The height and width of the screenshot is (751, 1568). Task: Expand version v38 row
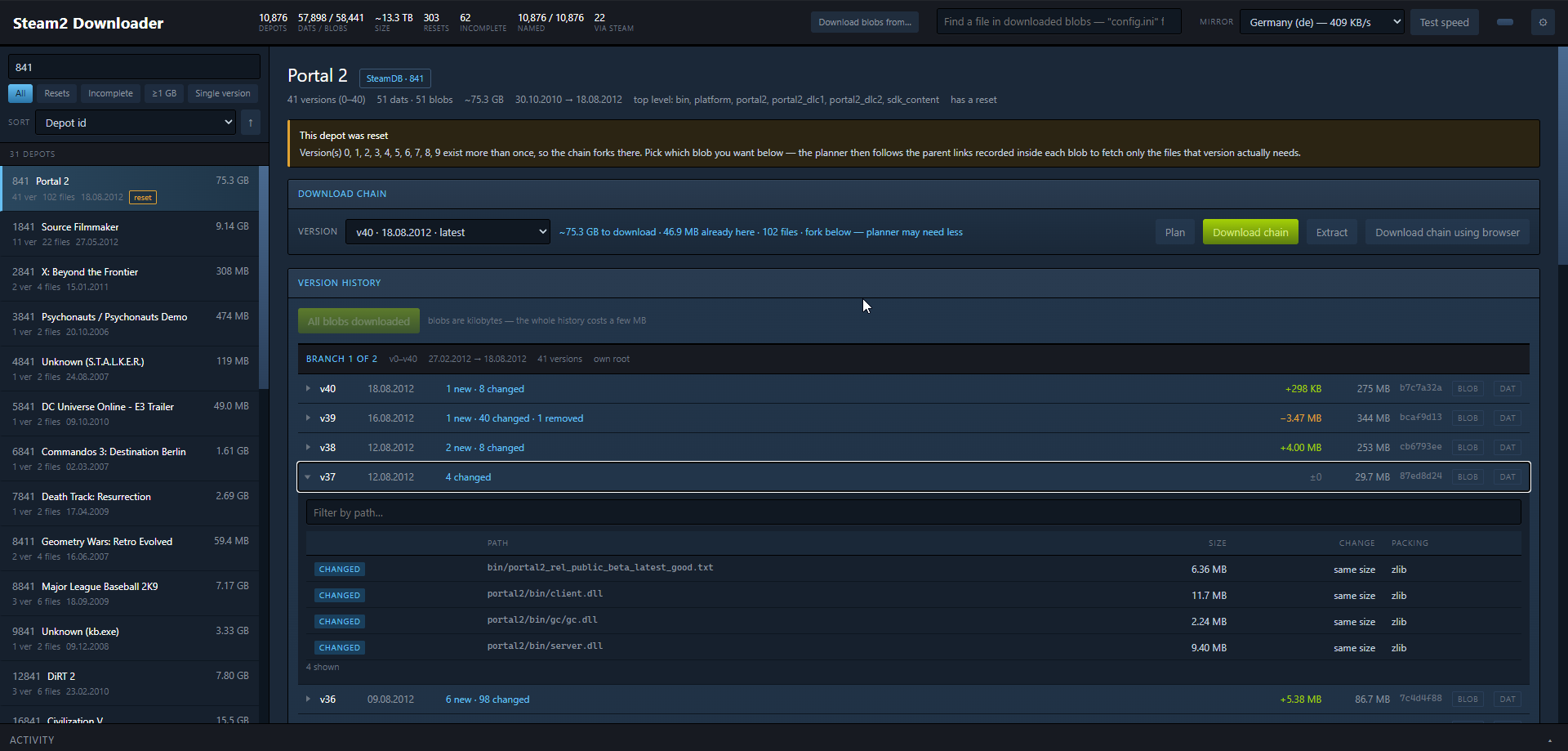[308, 448]
